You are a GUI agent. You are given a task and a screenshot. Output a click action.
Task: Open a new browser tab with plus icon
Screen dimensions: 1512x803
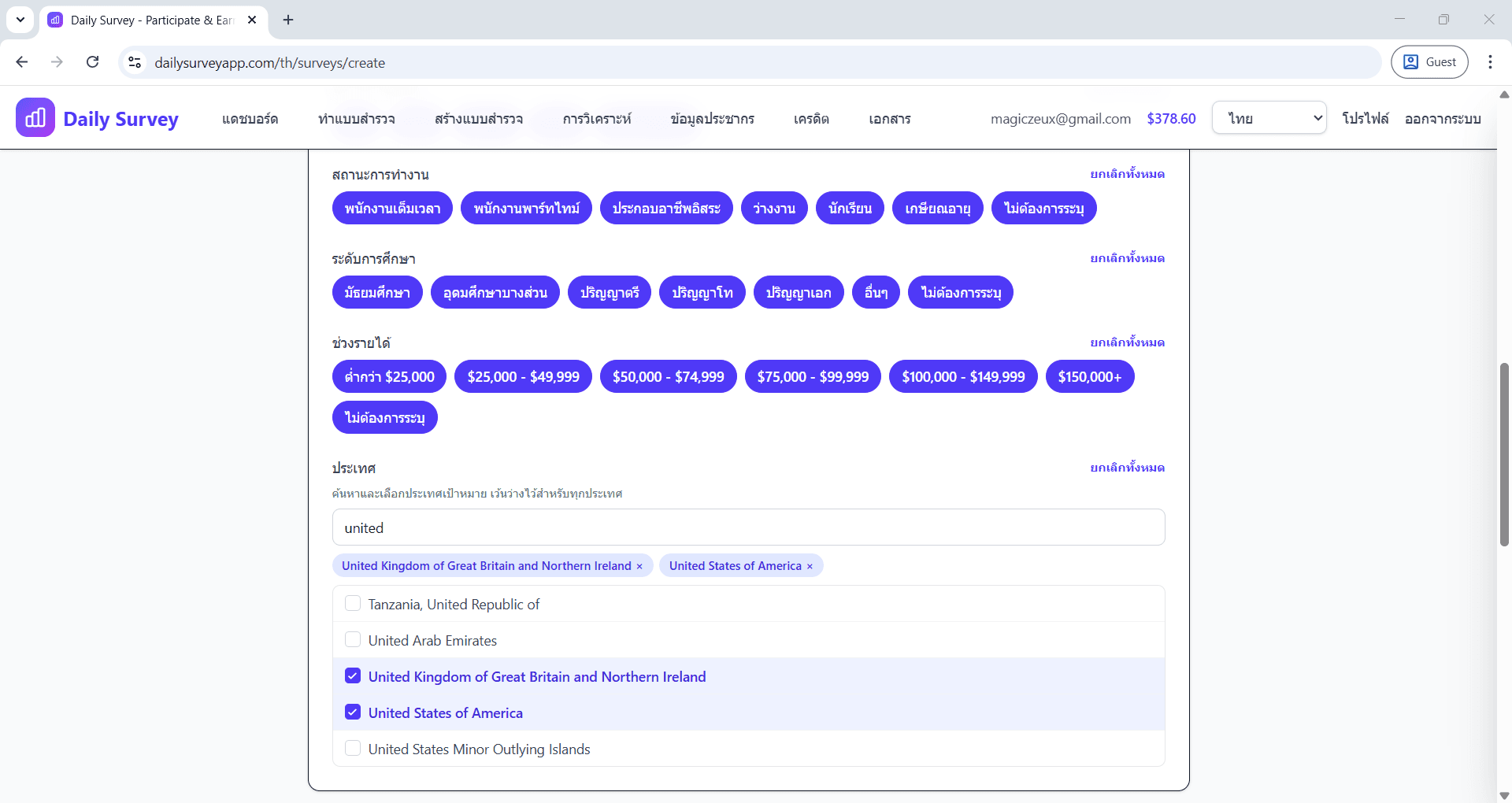tap(288, 20)
